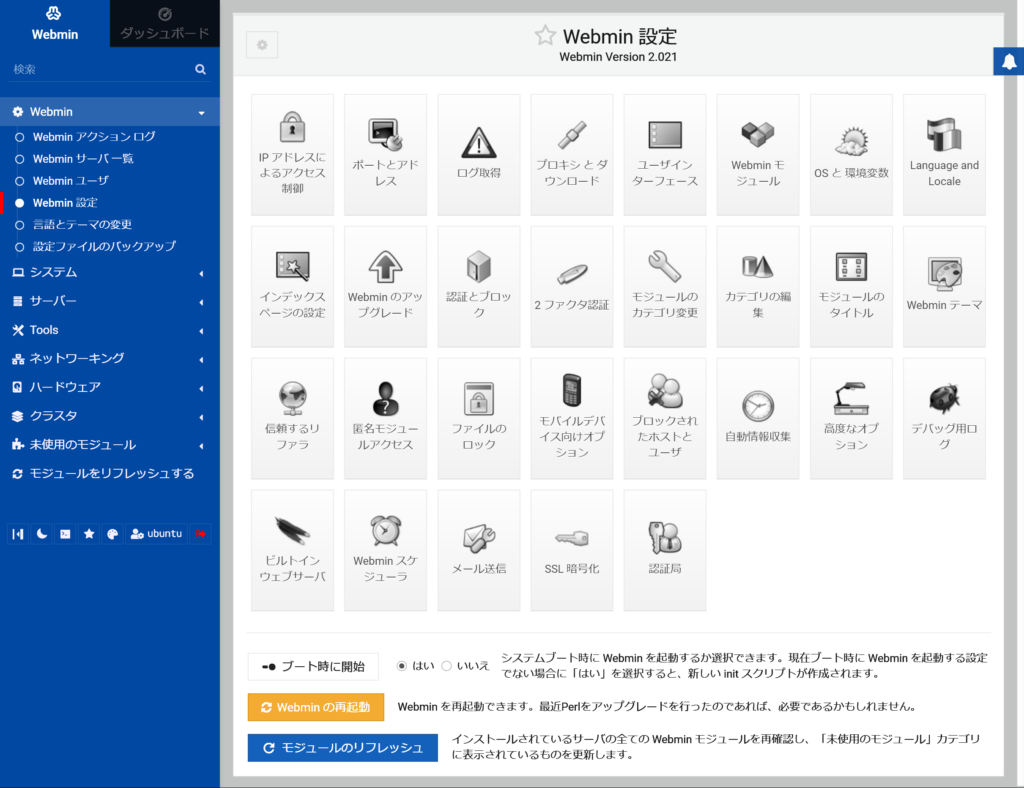Select いいえ radio for boot start

[x=447, y=666]
